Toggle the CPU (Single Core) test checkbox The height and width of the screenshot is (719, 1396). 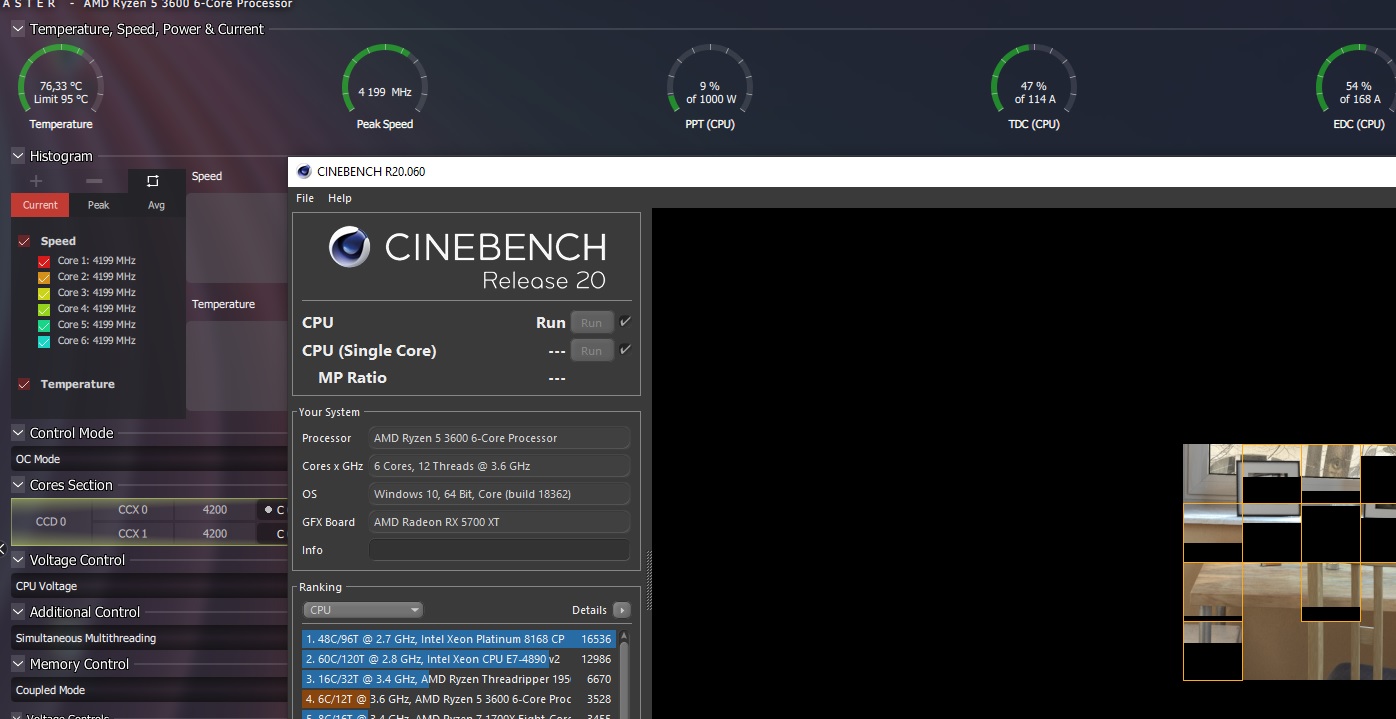(x=625, y=350)
